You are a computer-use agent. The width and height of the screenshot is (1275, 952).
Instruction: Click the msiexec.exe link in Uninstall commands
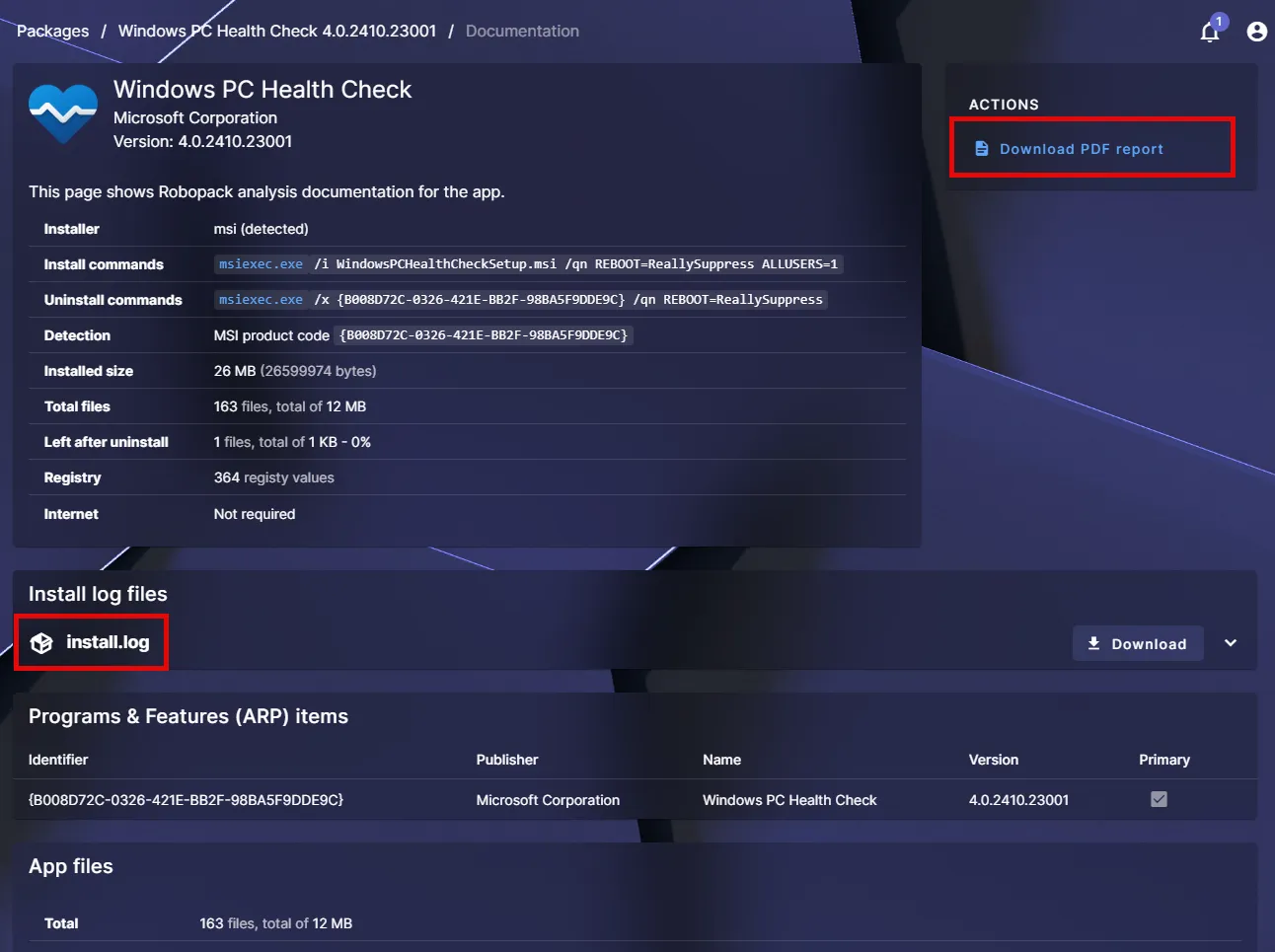click(261, 299)
